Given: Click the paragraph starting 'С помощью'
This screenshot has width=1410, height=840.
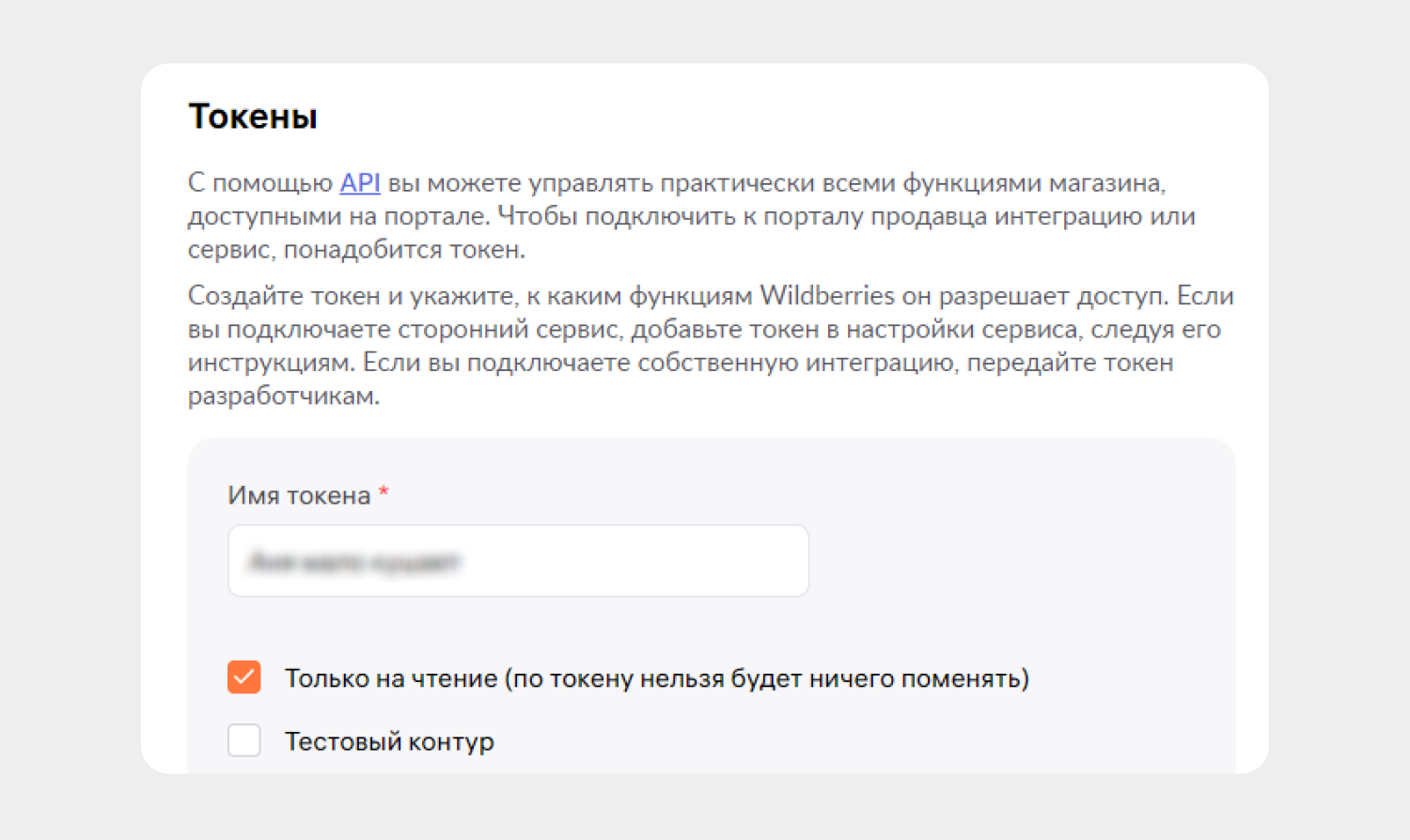Looking at the screenshot, I should pyautogui.click(x=692, y=216).
